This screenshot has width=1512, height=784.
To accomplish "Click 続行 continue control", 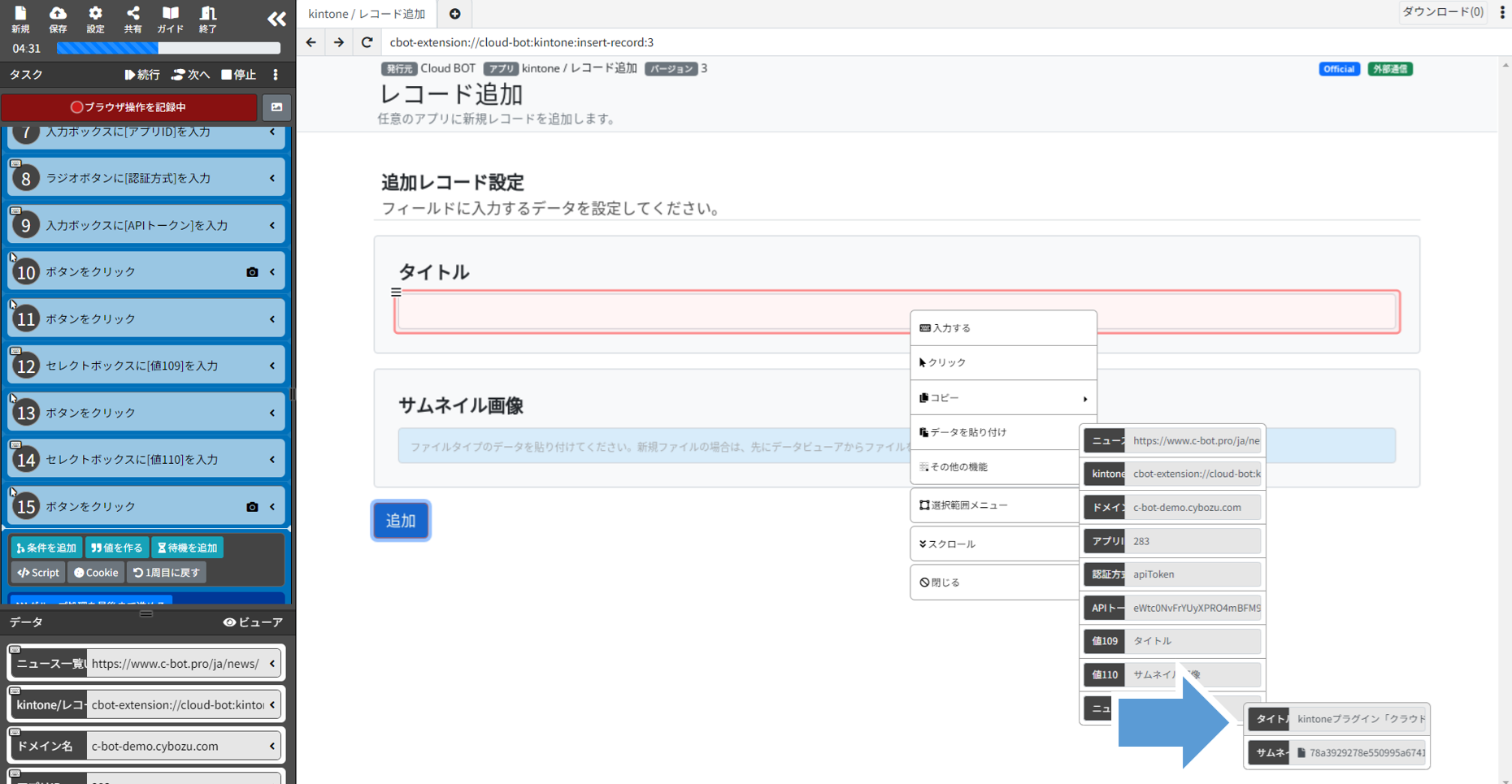I will pos(142,75).
